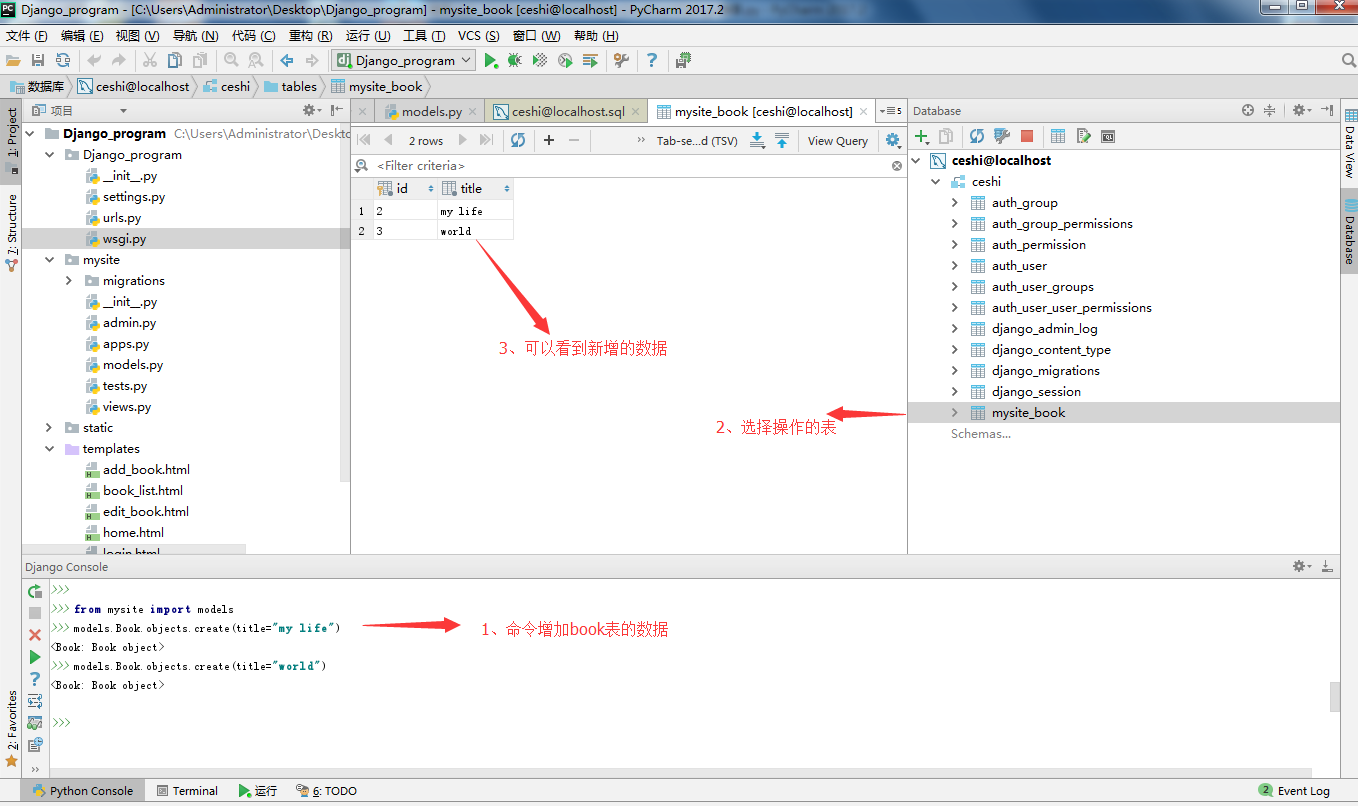Run the Django_program configuration
1358x806 pixels.
[x=491, y=61]
